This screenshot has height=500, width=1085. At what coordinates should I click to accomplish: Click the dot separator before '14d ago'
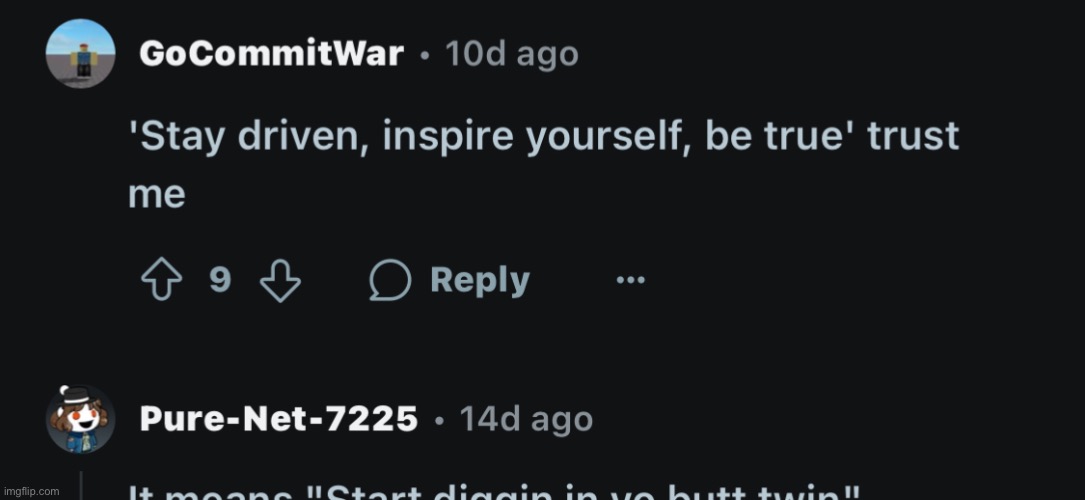click(x=439, y=420)
